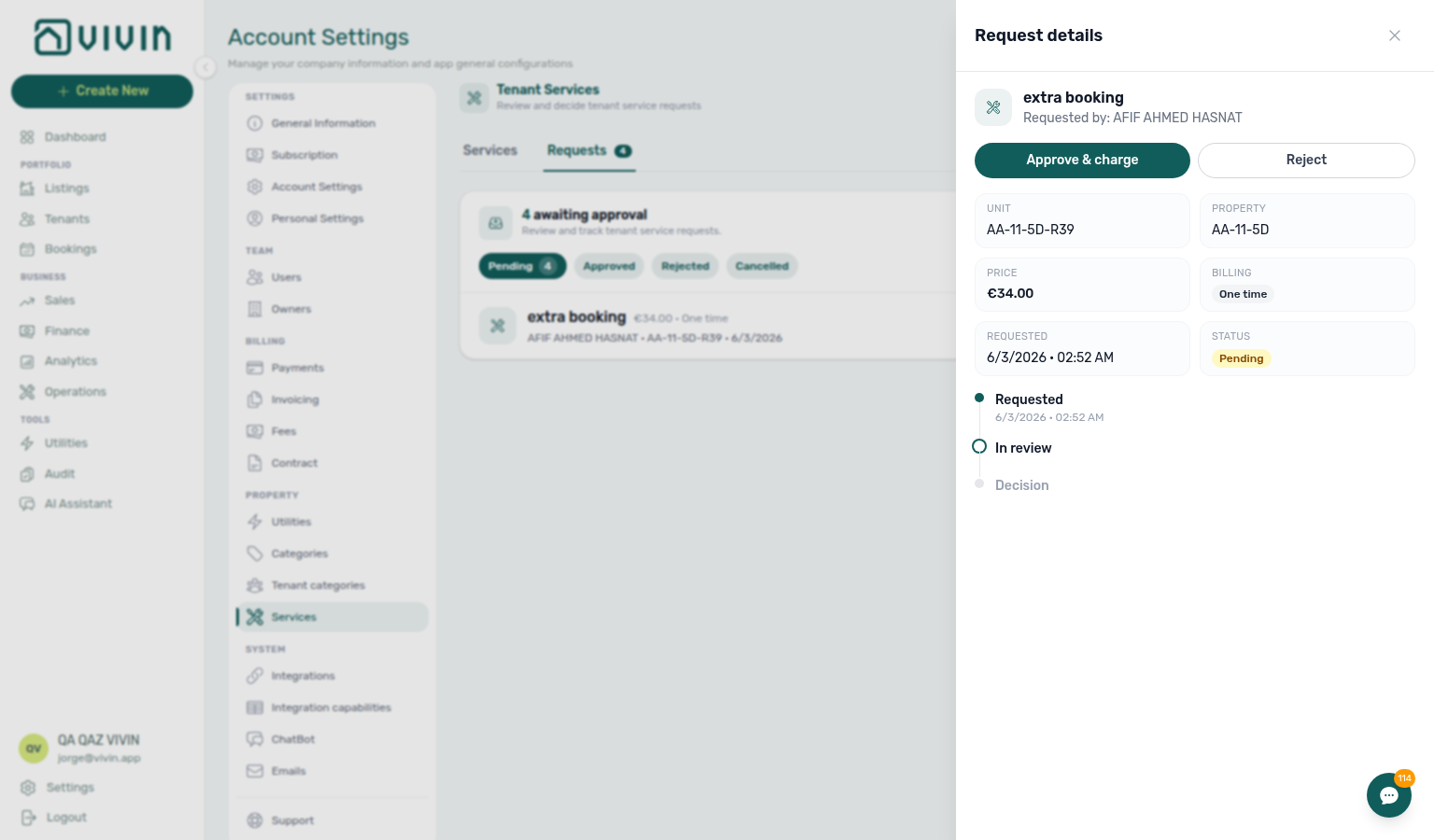Click Create New button
1434x840 pixels.
102,91
